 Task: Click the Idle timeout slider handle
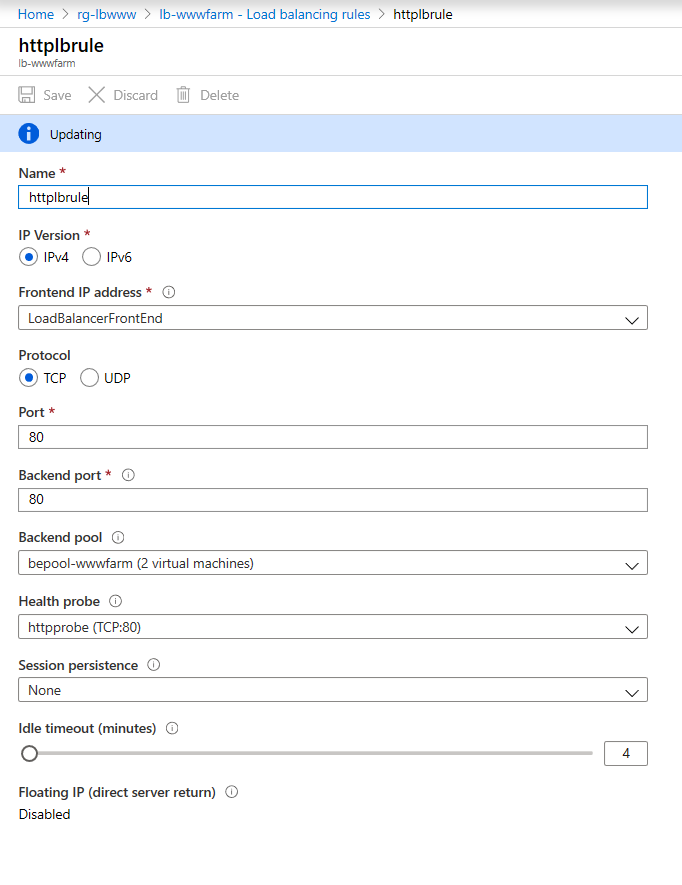pos(30,753)
